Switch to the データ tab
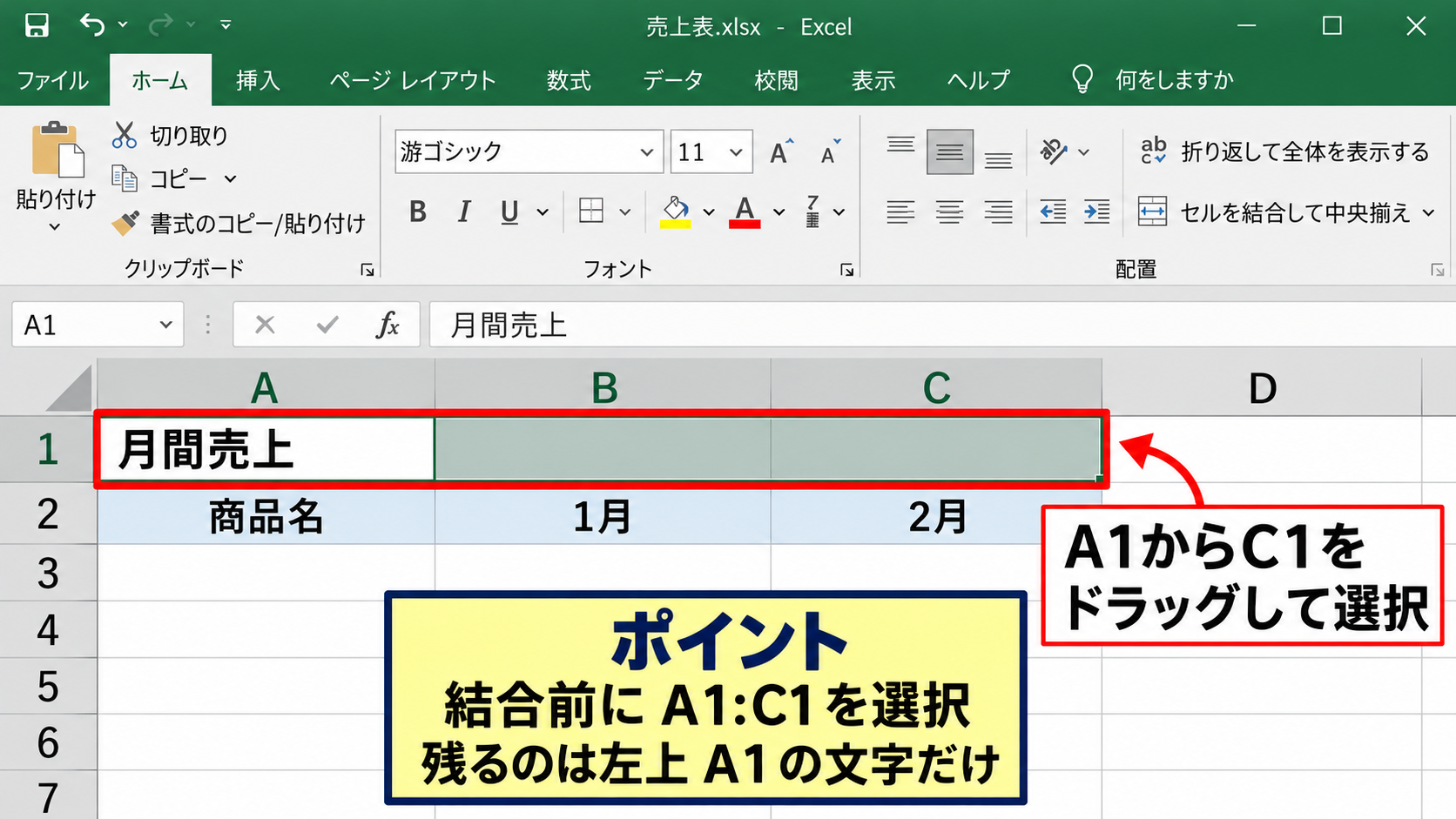The height and width of the screenshot is (819, 1456). tap(672, 80)
